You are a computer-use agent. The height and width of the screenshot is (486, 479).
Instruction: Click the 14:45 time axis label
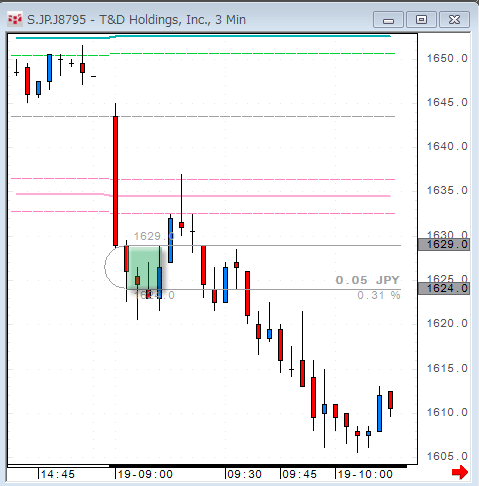click(58, 474)
